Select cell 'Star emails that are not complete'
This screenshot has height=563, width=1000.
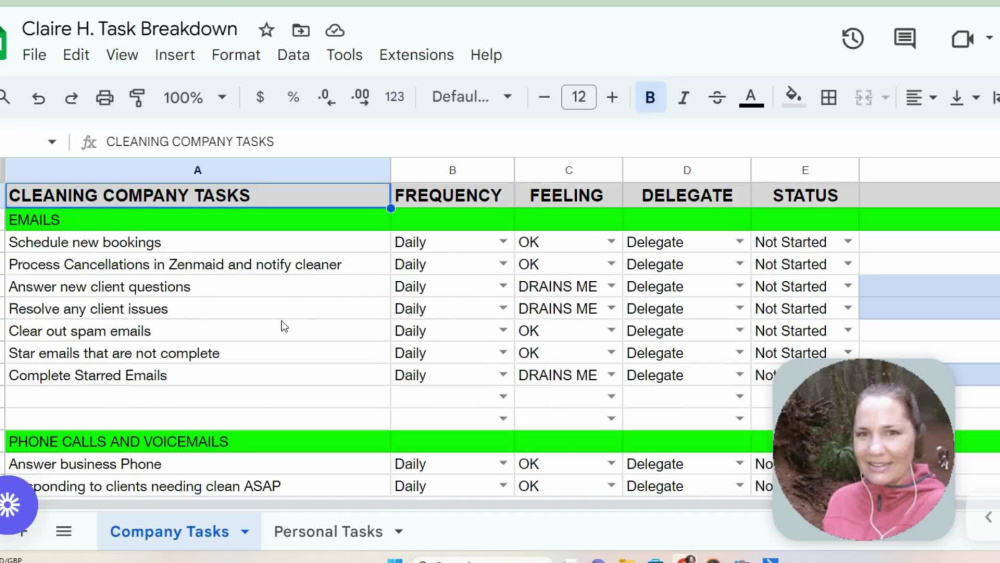click(198, 353)
